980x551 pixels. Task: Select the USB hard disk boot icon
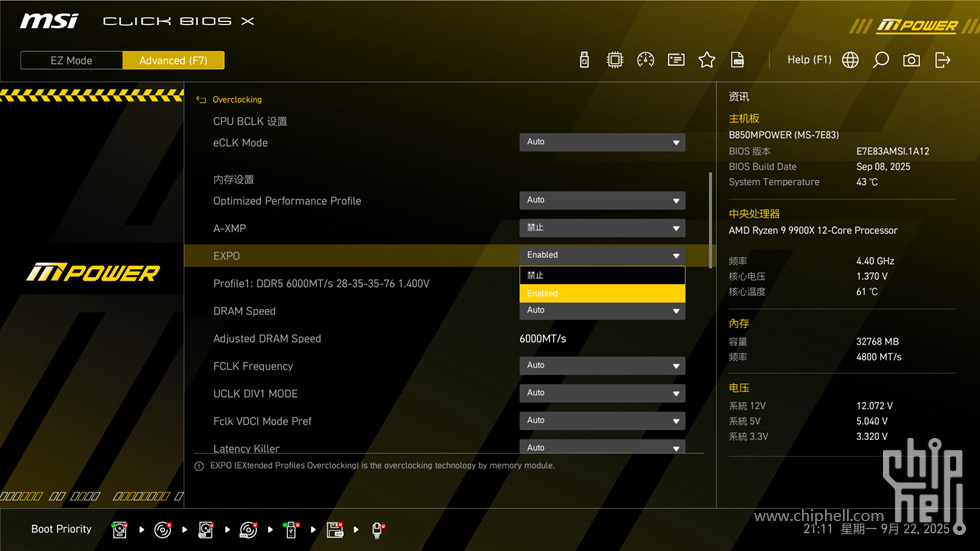click(x=206, y=530)
